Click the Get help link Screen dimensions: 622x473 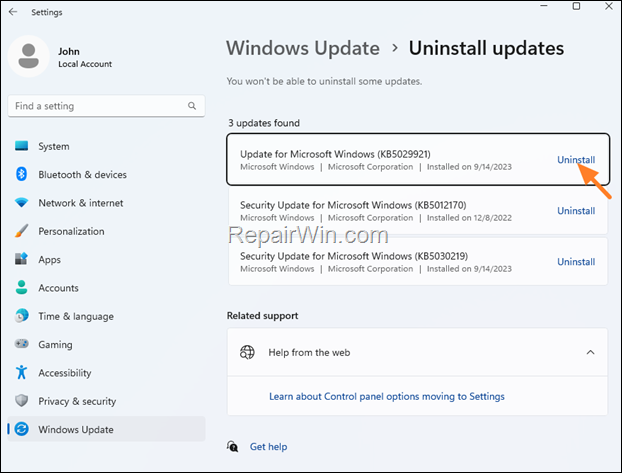[x=268, y=446]
